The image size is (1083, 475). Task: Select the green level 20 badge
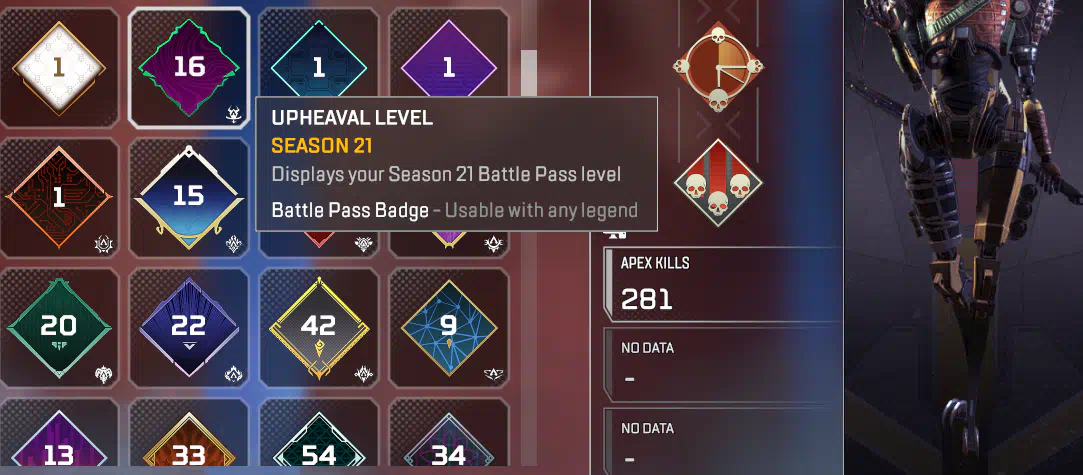pyautogui.click(x=59, y=327)
